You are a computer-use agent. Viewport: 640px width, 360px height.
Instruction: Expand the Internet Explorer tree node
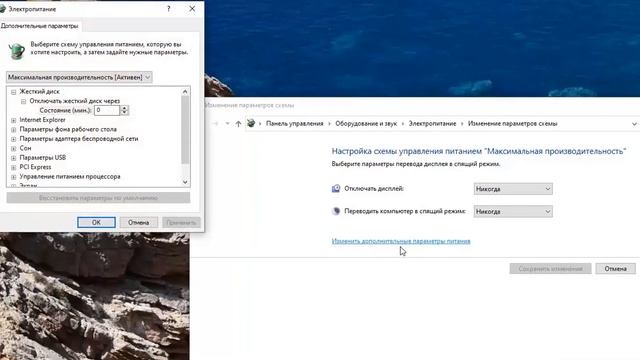tap(13, 120)
